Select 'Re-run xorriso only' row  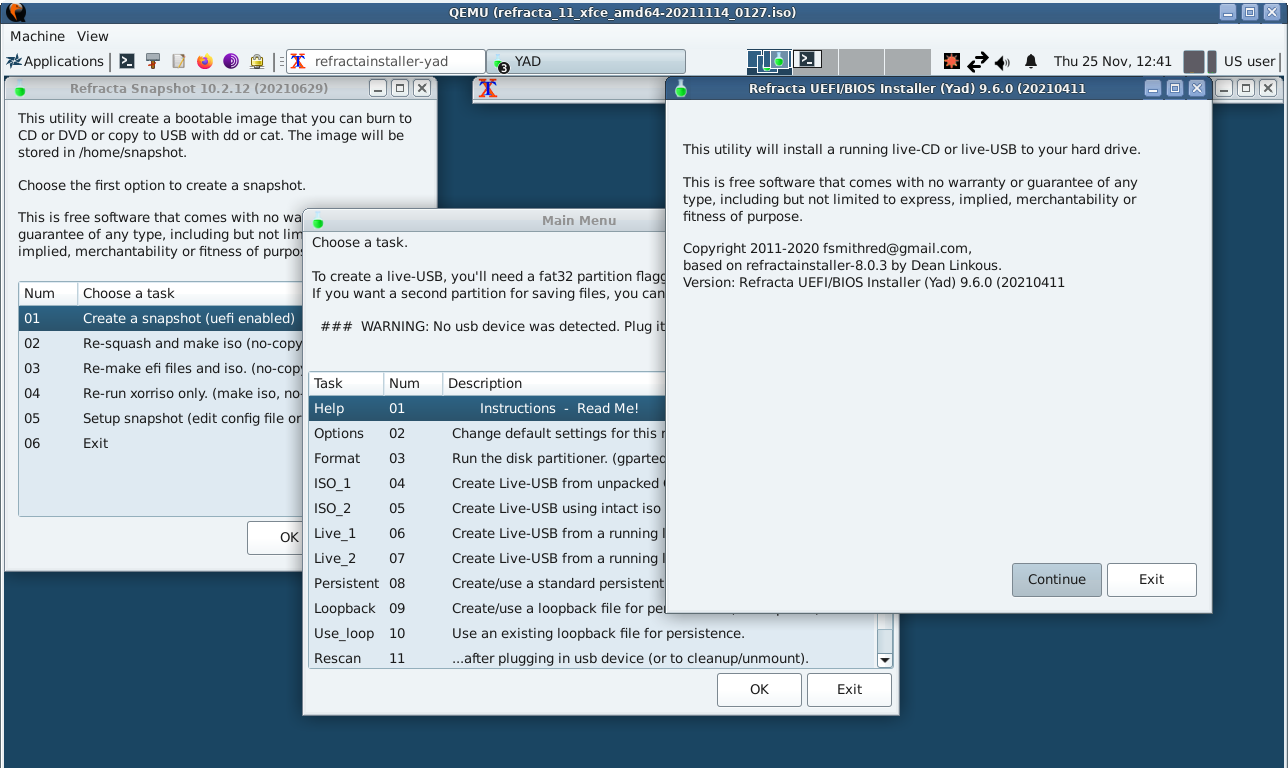point(161,393)
